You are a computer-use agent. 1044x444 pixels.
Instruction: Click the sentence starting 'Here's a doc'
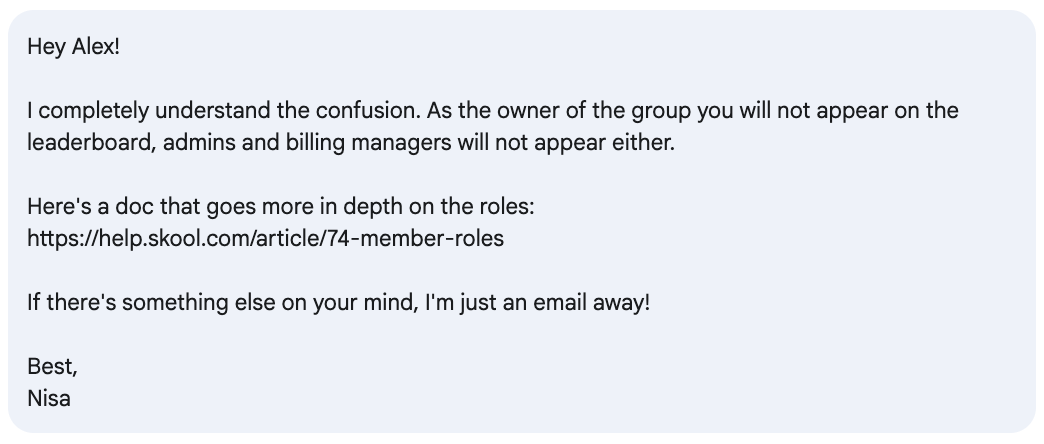pos(281,206)
